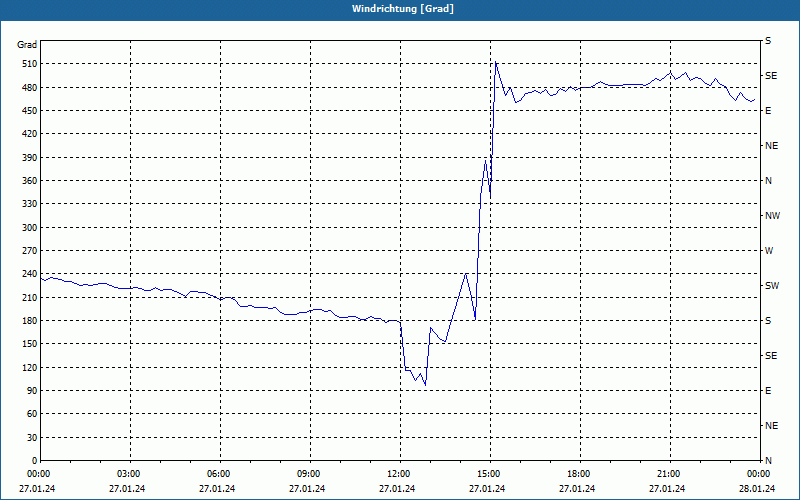
Task: Select the 12:00 time label
Action: click(397, 474)
